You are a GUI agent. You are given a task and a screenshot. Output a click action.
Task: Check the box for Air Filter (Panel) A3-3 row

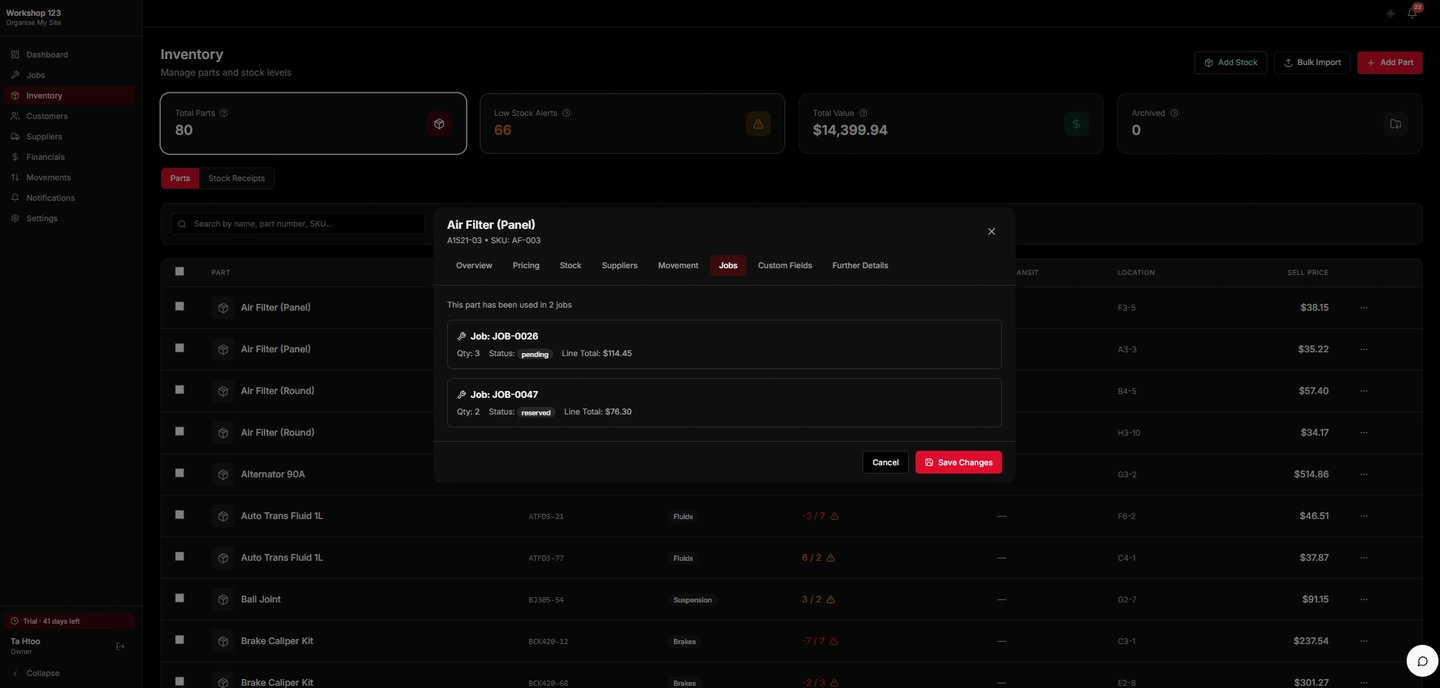pyautogui.click(x=180, y=348)
